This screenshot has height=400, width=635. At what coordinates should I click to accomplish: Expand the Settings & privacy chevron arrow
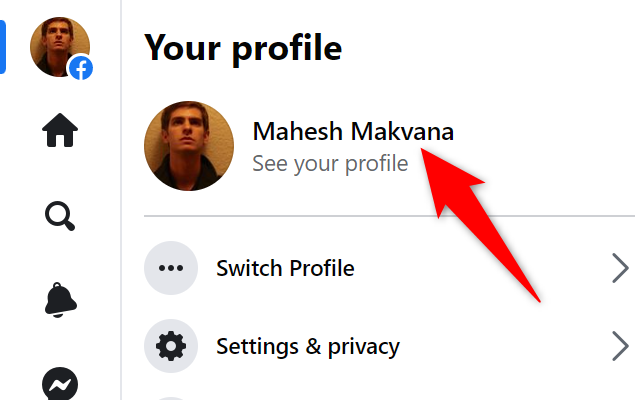[620, 347]
